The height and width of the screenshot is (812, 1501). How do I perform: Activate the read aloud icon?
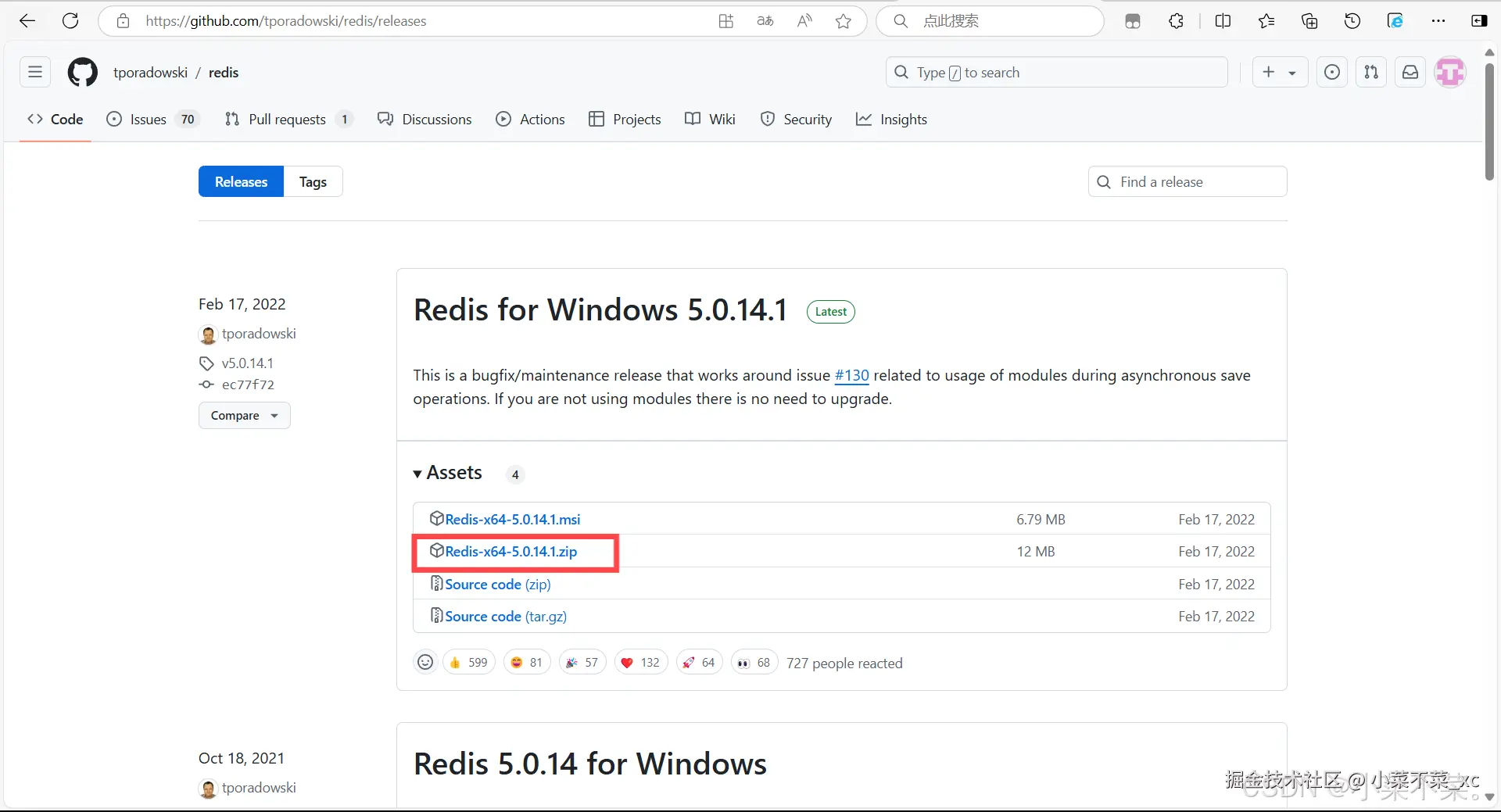click(x=804, y=21)
